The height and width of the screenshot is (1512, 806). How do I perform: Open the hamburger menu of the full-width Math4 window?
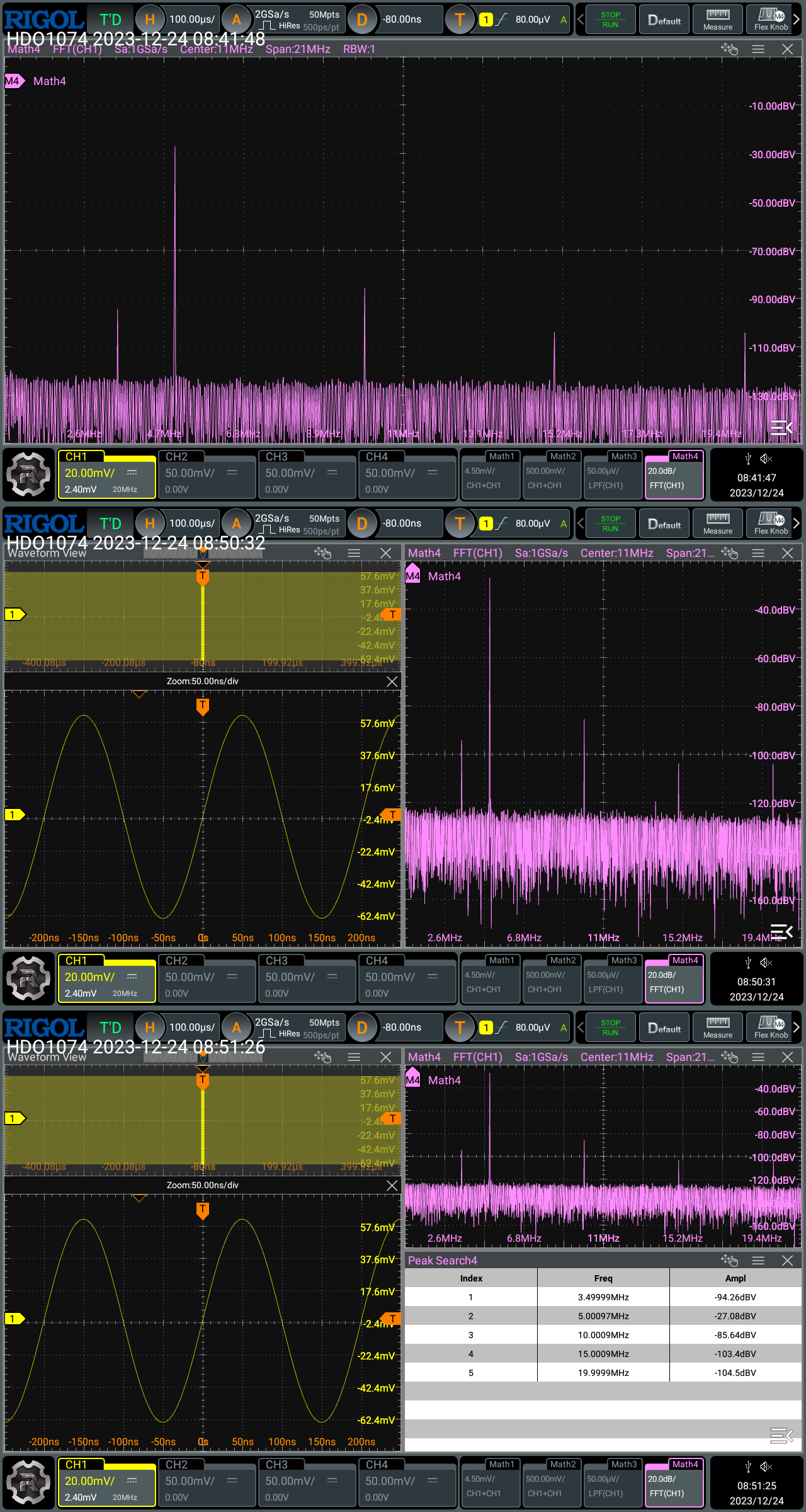(758, 49)
